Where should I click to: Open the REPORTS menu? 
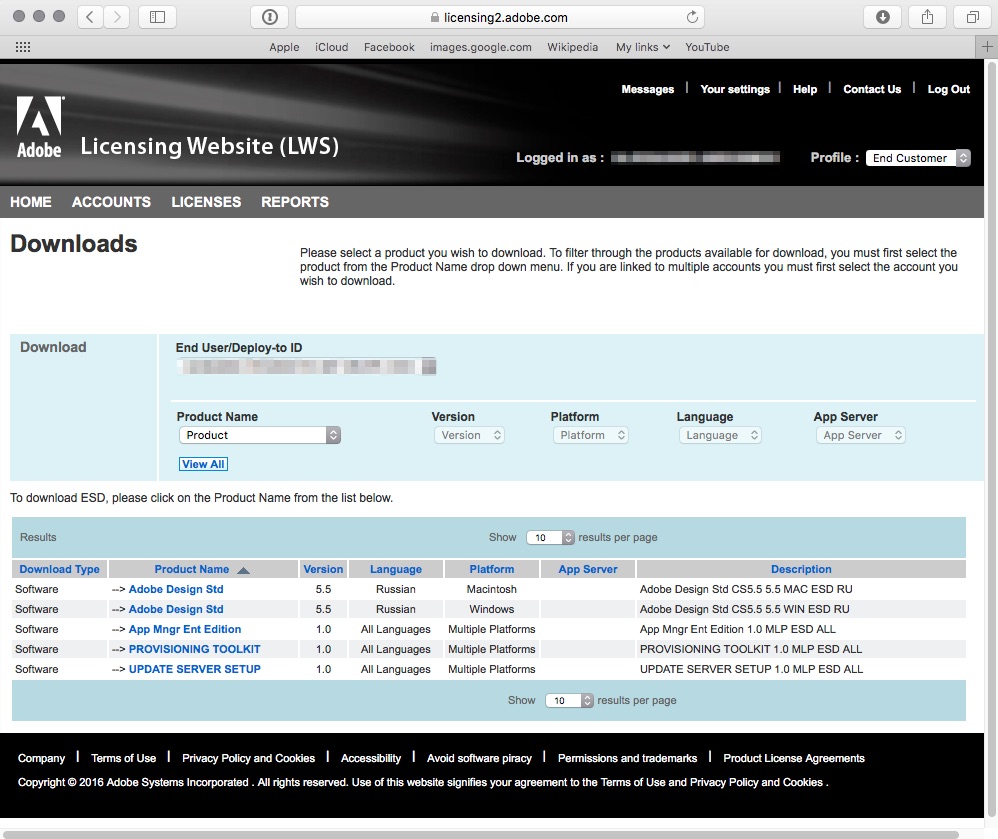point(295,202)
